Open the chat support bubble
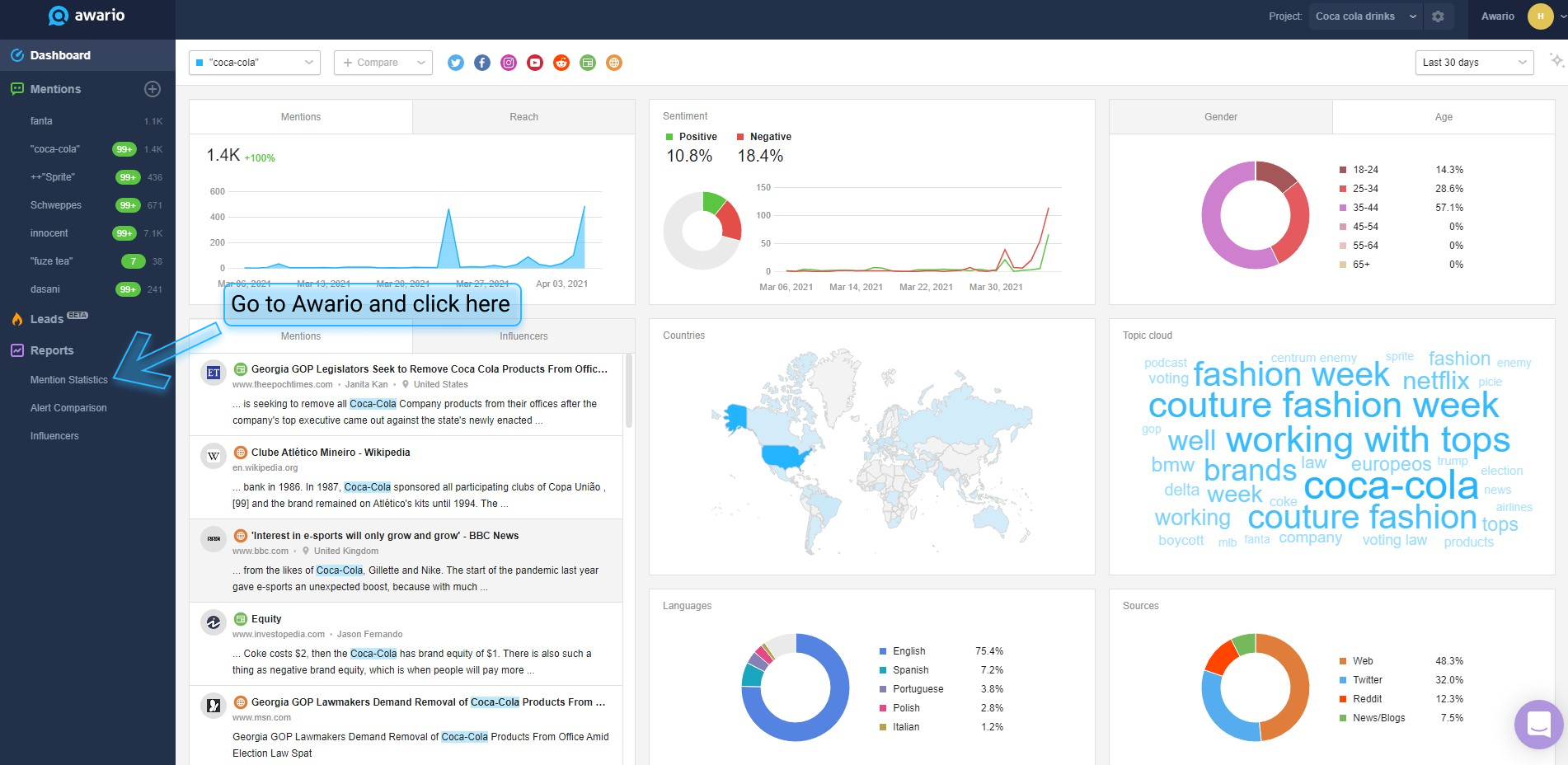Viewport: 1568px width, 765px height. 1538,724
